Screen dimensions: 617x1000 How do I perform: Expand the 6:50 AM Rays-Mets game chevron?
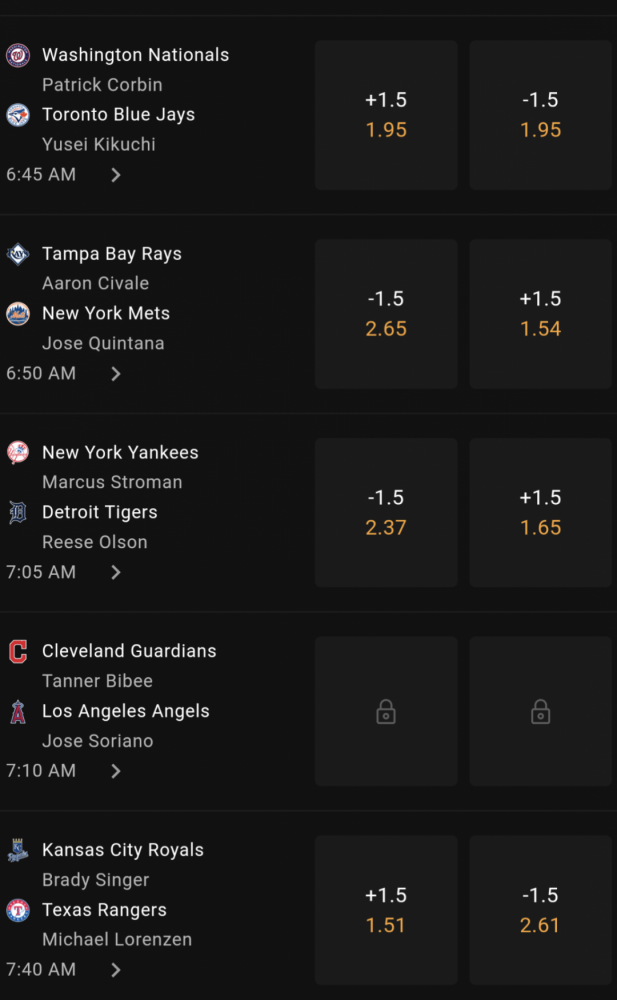[115, 374]
